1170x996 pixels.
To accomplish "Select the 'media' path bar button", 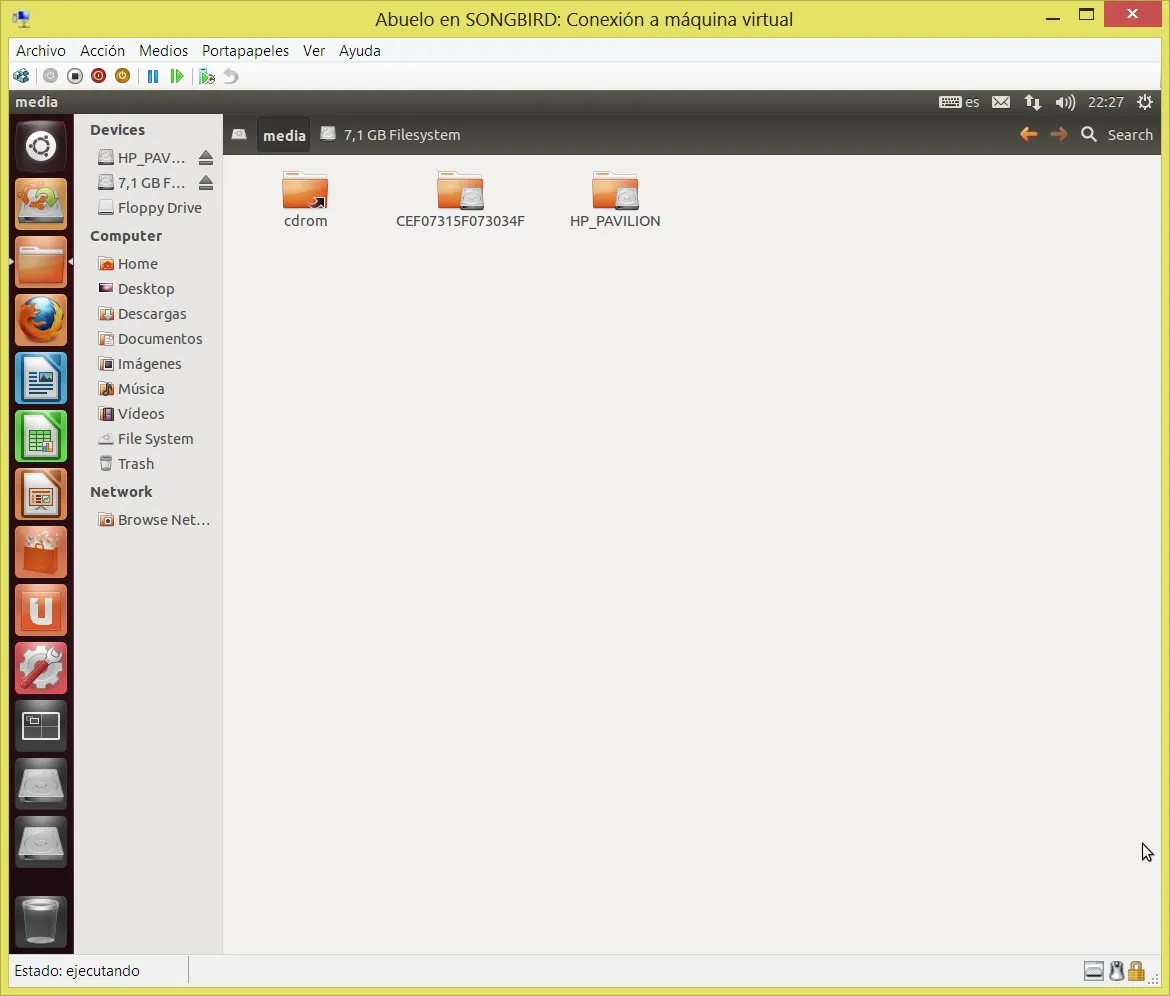I will (284, 135).
